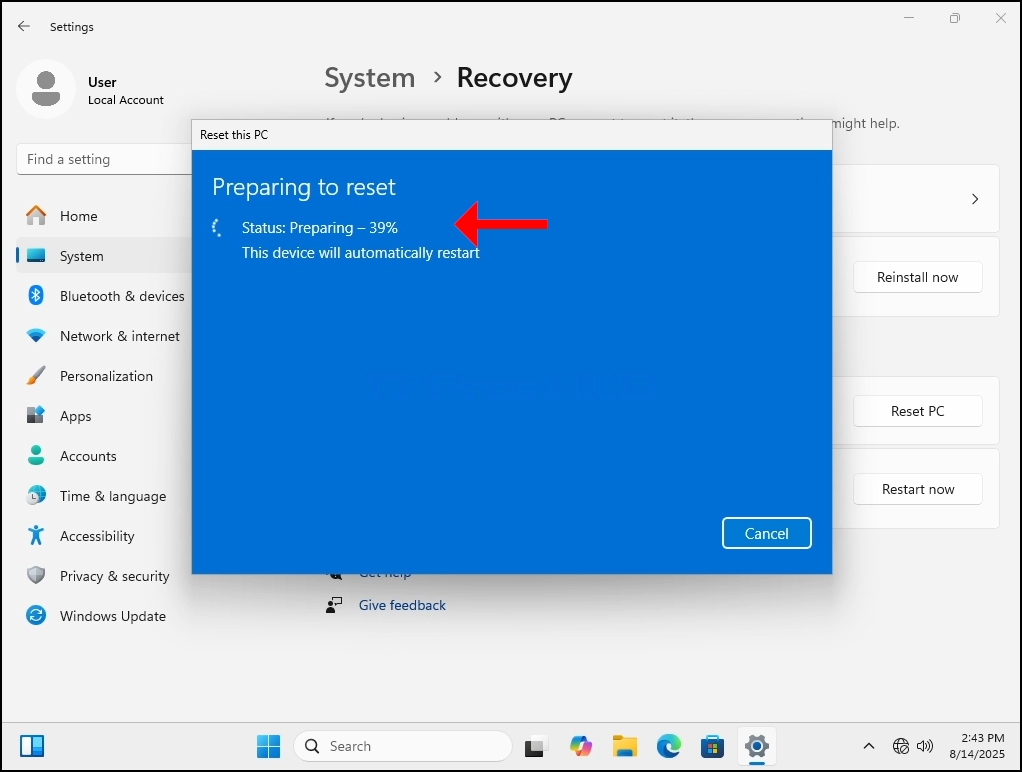The image size is (1022, 772).
Task: Click the Settings gear taskbar icon
Action: point(757,747)
